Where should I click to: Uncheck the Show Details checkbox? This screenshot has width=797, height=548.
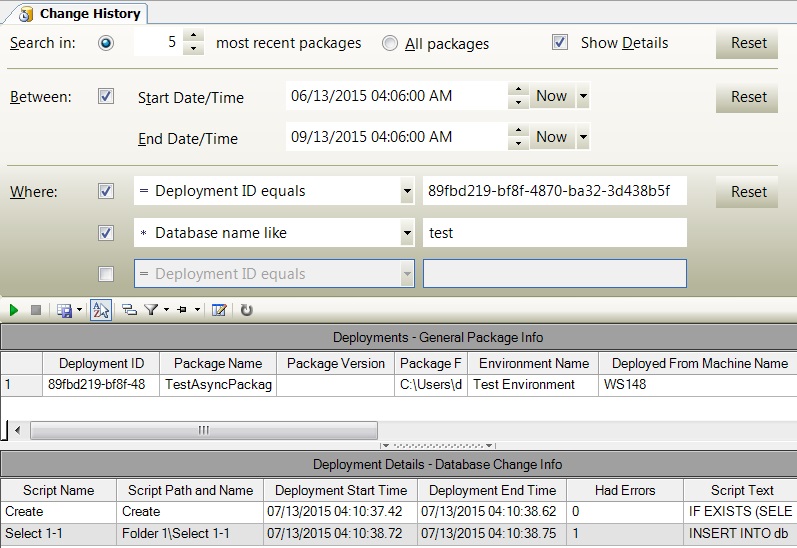[560, 43]
